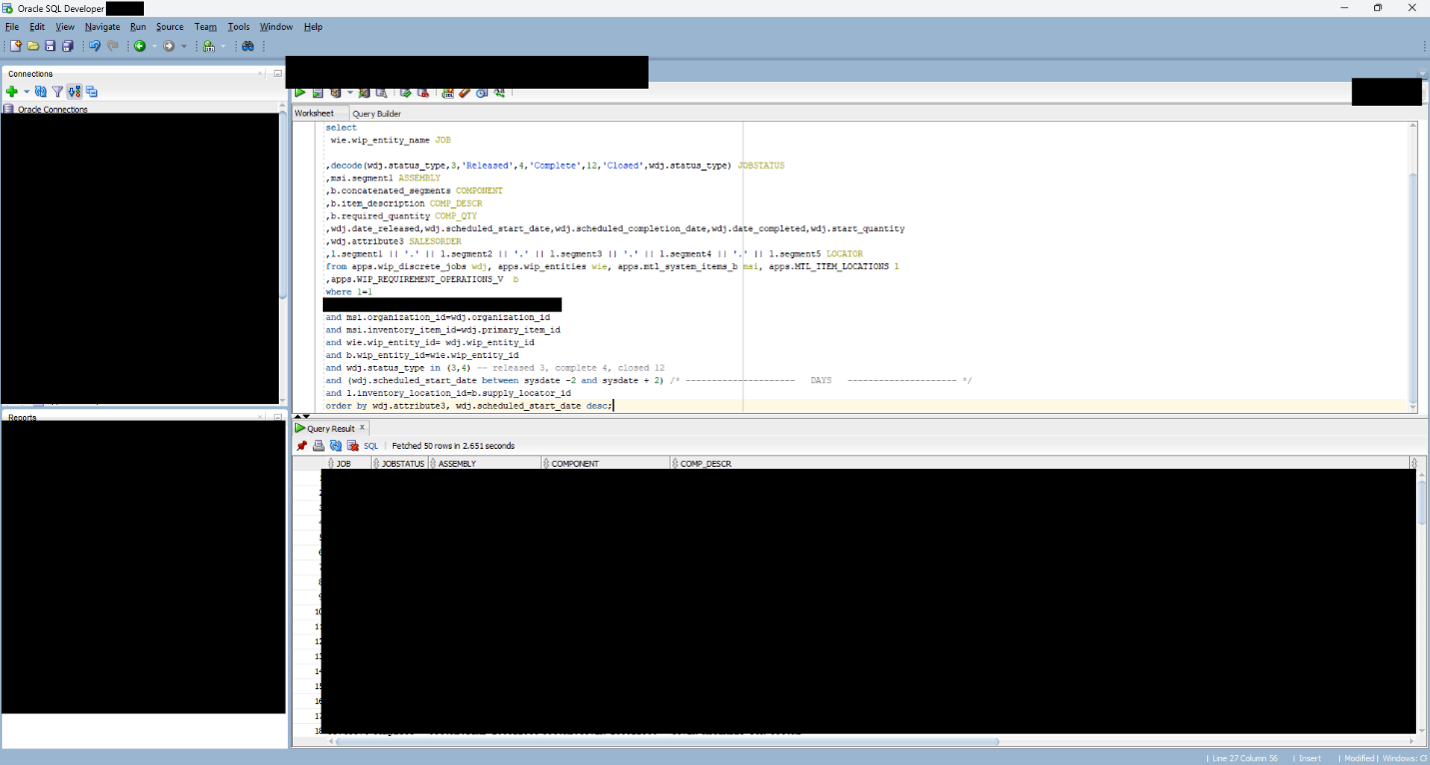This screenshot has width=1430, height=765.
Task: Click the print icon in Query Result toolbar
Action: tap(319, 446)
